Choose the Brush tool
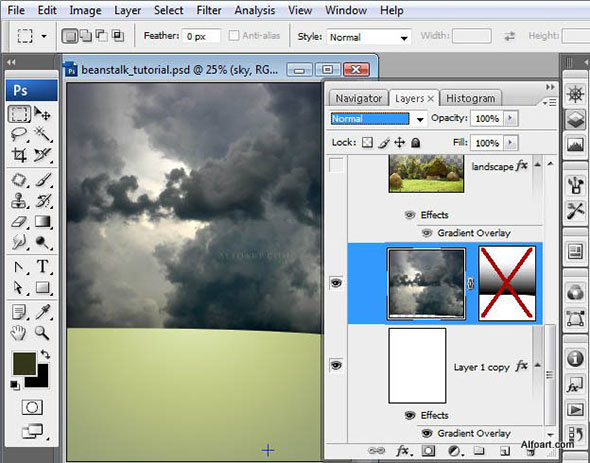 pos(43,180)
